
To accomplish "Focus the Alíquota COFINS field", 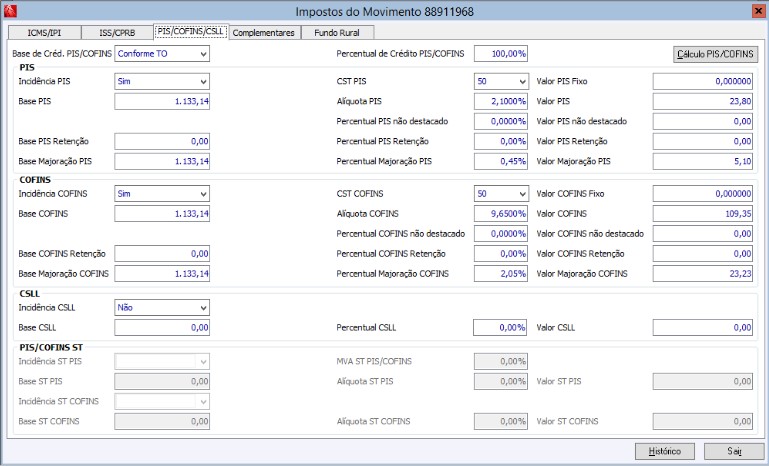I will tap(500, 214).
